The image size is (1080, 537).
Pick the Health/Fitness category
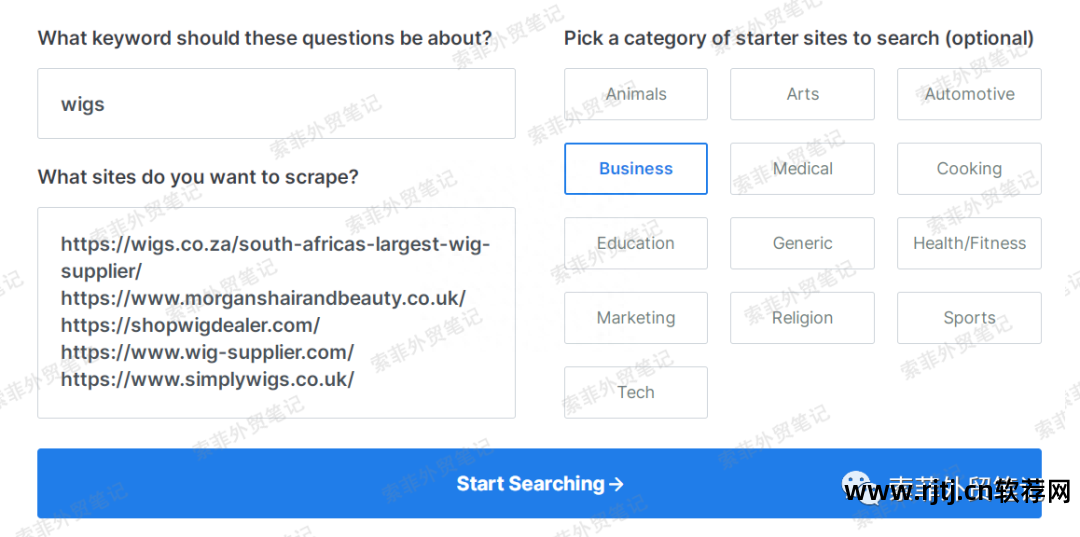[969, 243]
